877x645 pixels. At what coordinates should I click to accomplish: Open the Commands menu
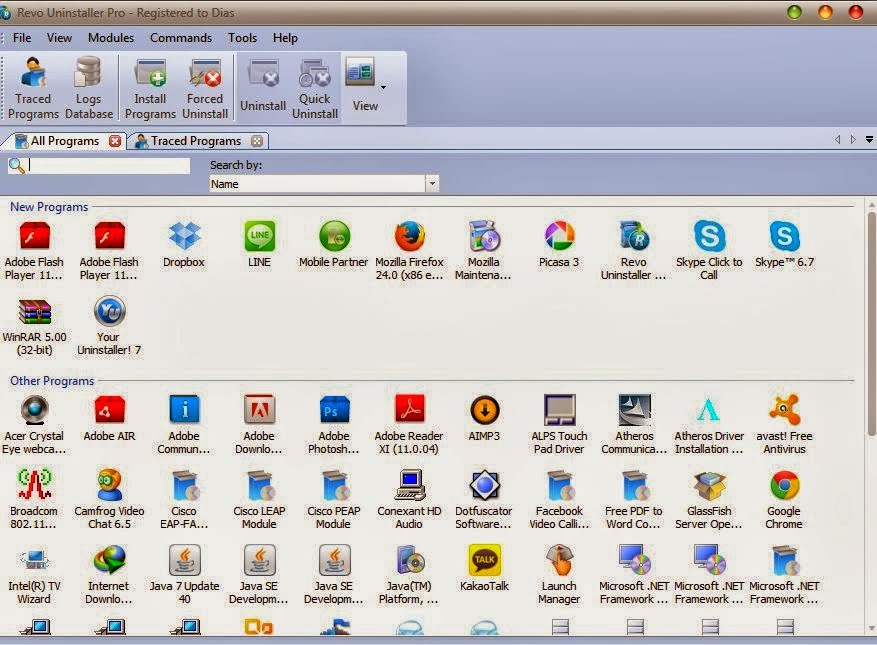click(181, 37)
